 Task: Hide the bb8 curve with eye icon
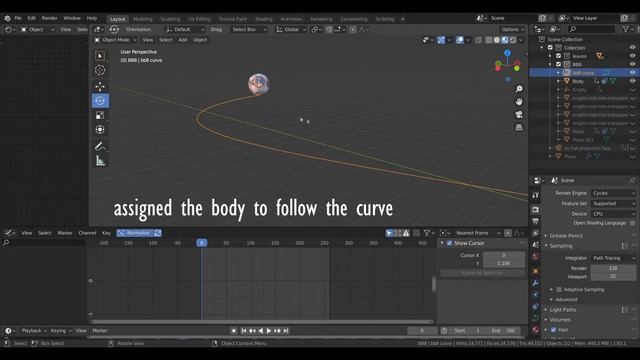pos(632,73)
